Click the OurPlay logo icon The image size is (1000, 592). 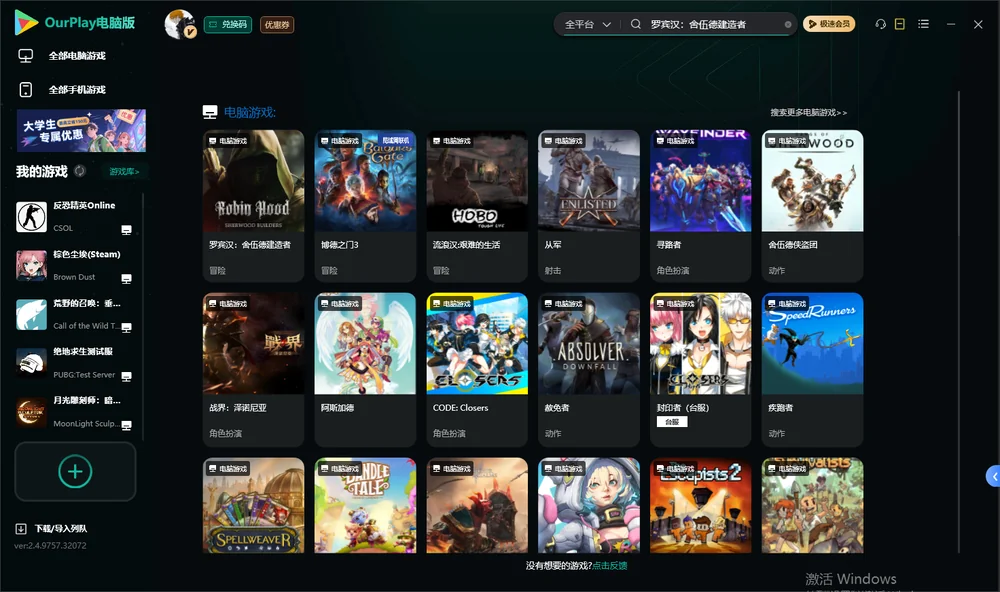26,23
